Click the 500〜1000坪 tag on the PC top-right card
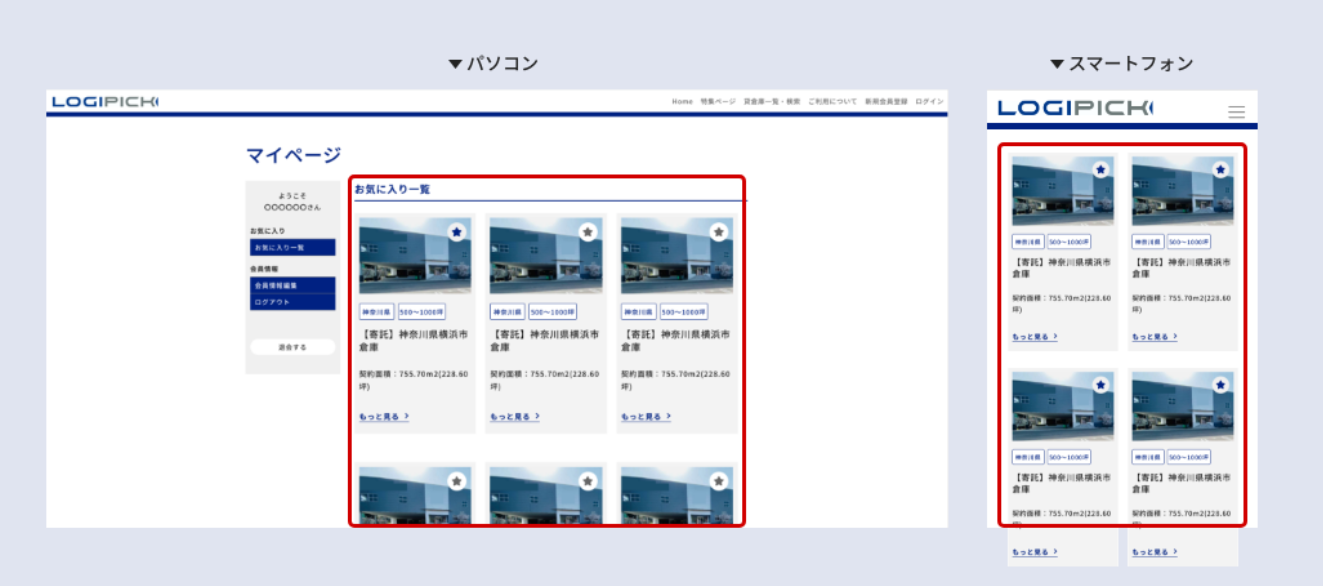The height and width of the screenshot is (586, 1323). [684, 312]
